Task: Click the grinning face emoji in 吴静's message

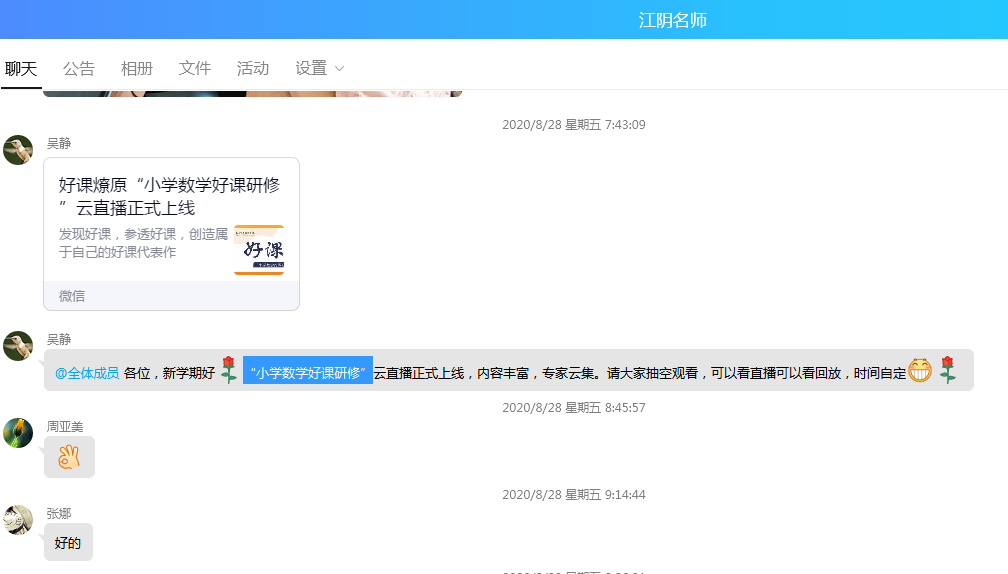Action: coord(920,371)
